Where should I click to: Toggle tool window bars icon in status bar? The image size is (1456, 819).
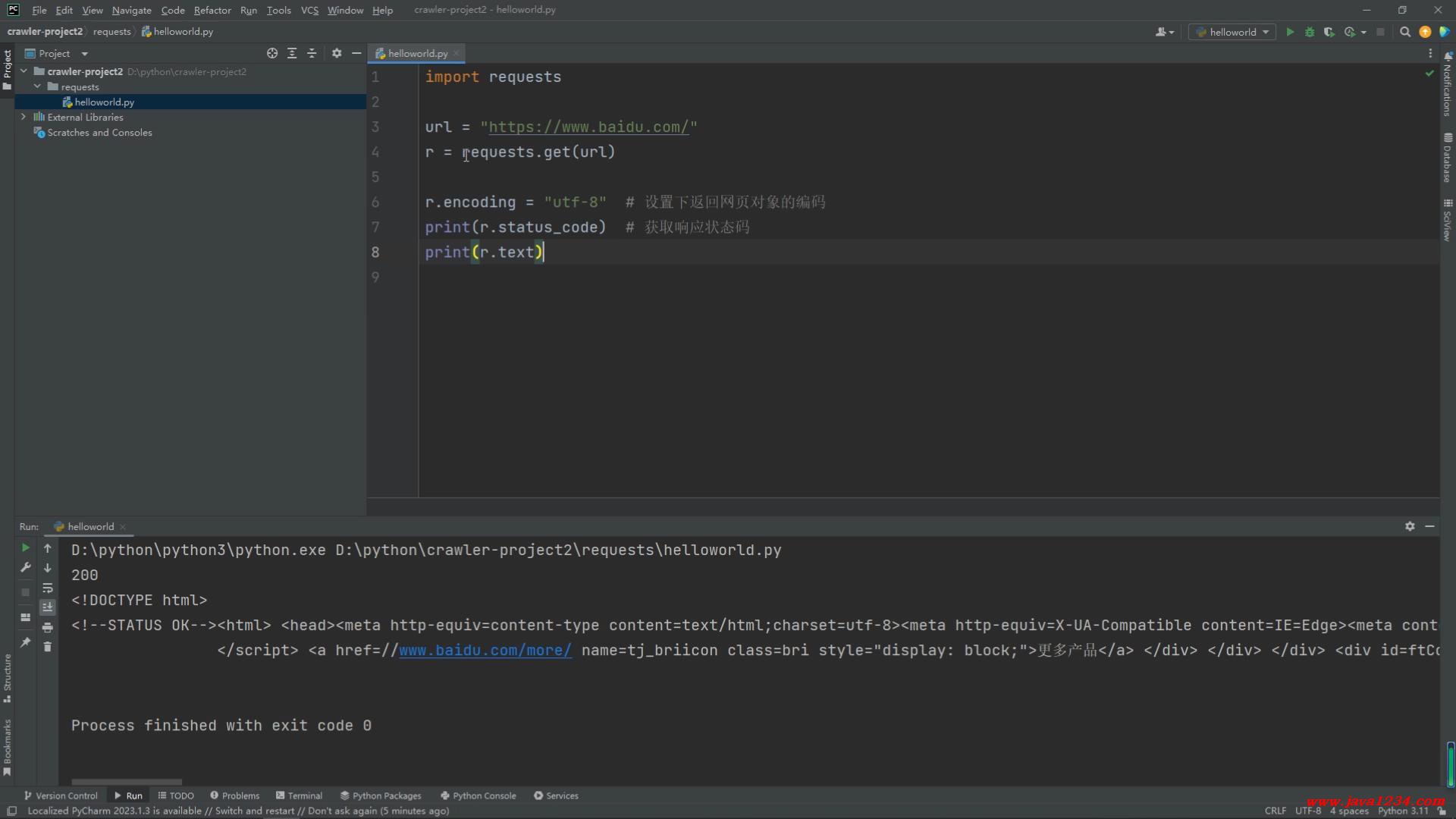pos(11,811)
